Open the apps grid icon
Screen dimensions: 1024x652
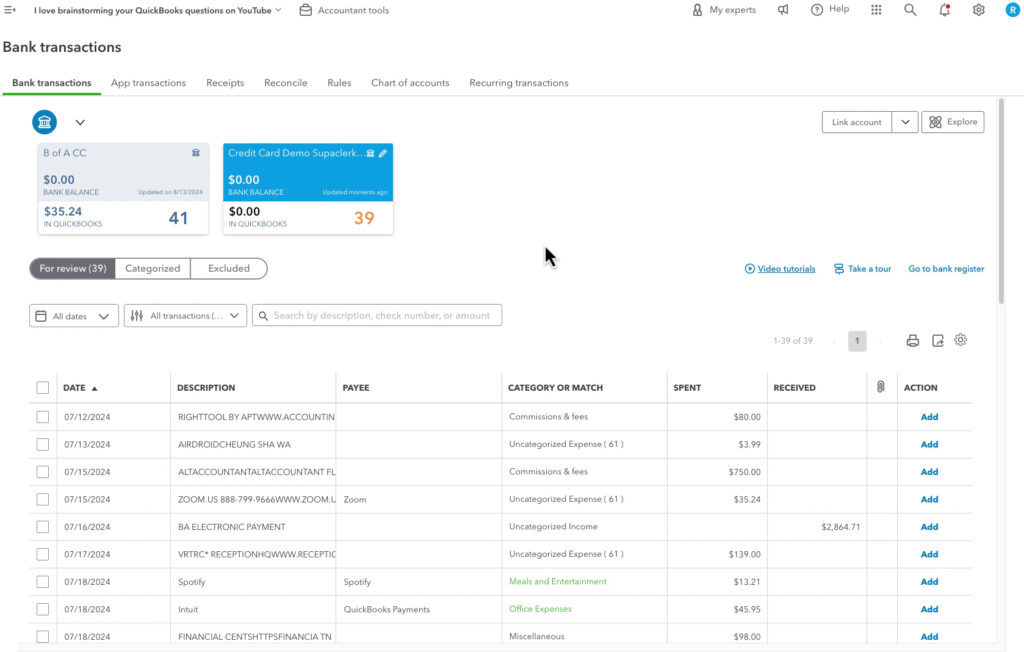(876, 10)
